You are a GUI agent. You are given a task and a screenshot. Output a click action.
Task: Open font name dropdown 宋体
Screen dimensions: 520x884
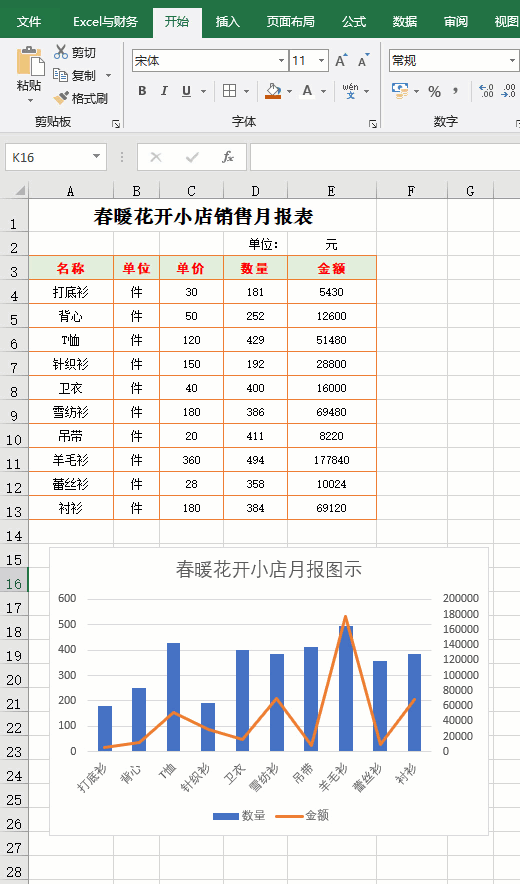point(282,60)
